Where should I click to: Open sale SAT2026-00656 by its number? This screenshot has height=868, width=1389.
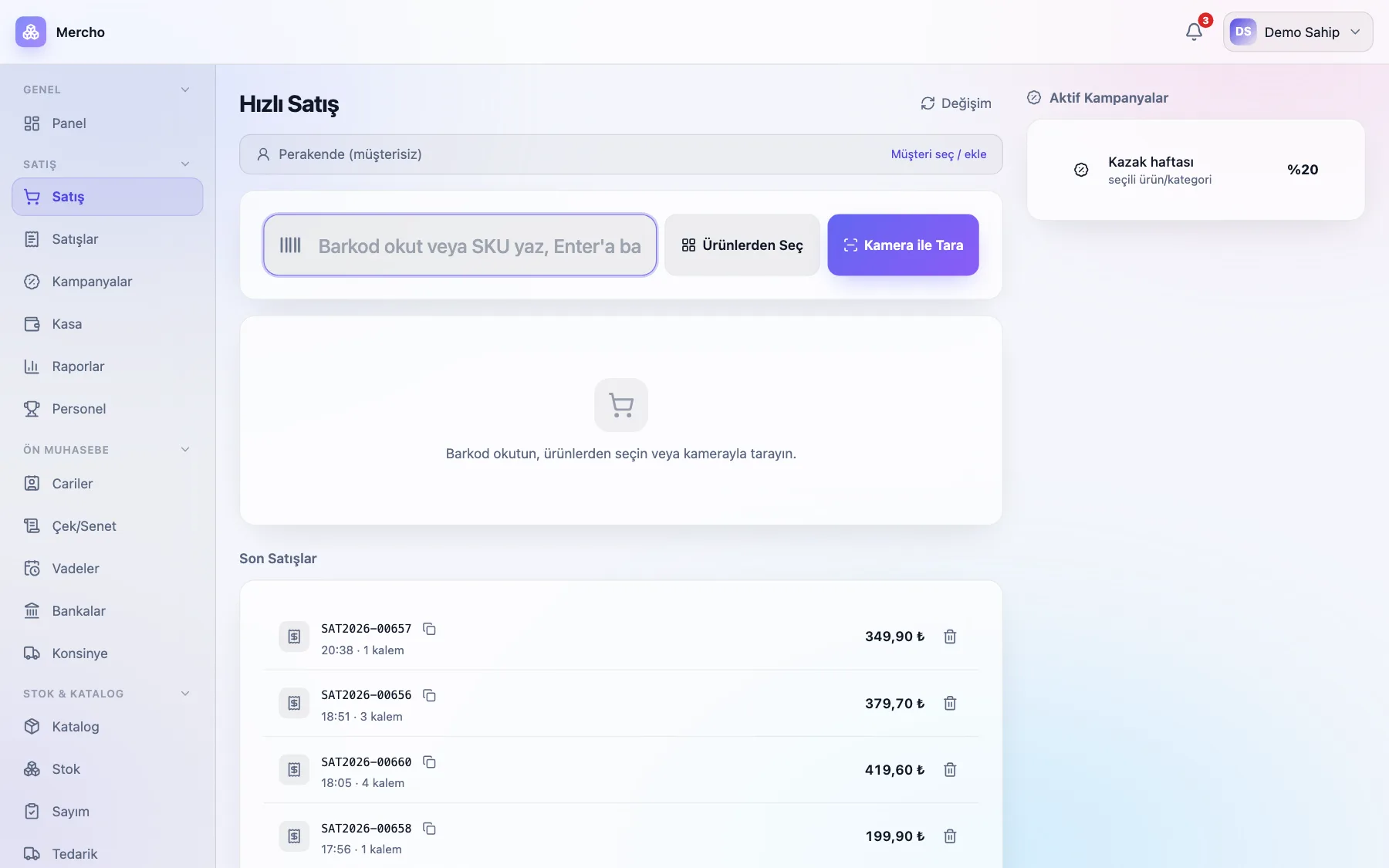(367, 695)
